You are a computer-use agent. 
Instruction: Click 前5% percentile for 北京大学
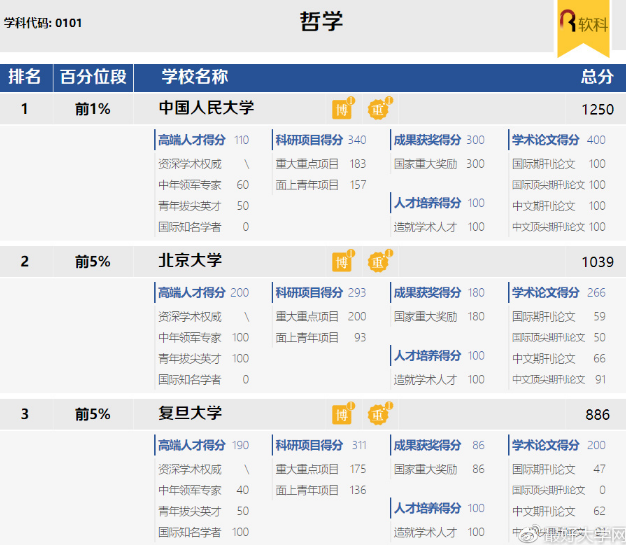93,262
